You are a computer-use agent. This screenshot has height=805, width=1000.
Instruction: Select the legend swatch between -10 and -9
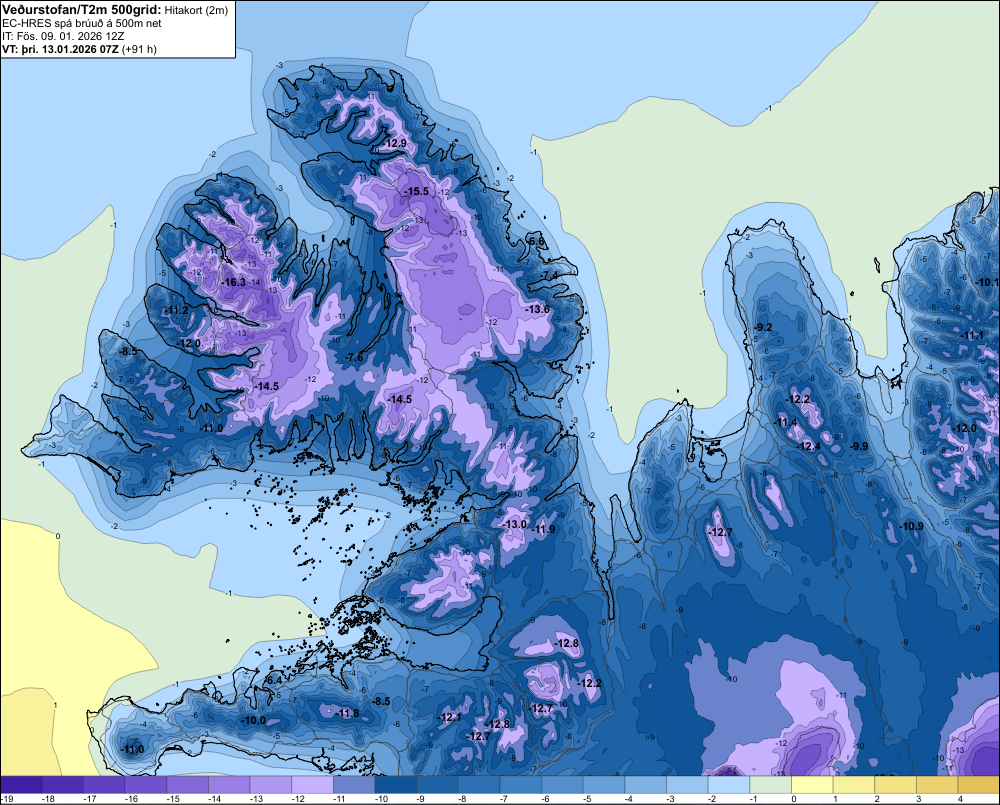click(x=395, y=785)
